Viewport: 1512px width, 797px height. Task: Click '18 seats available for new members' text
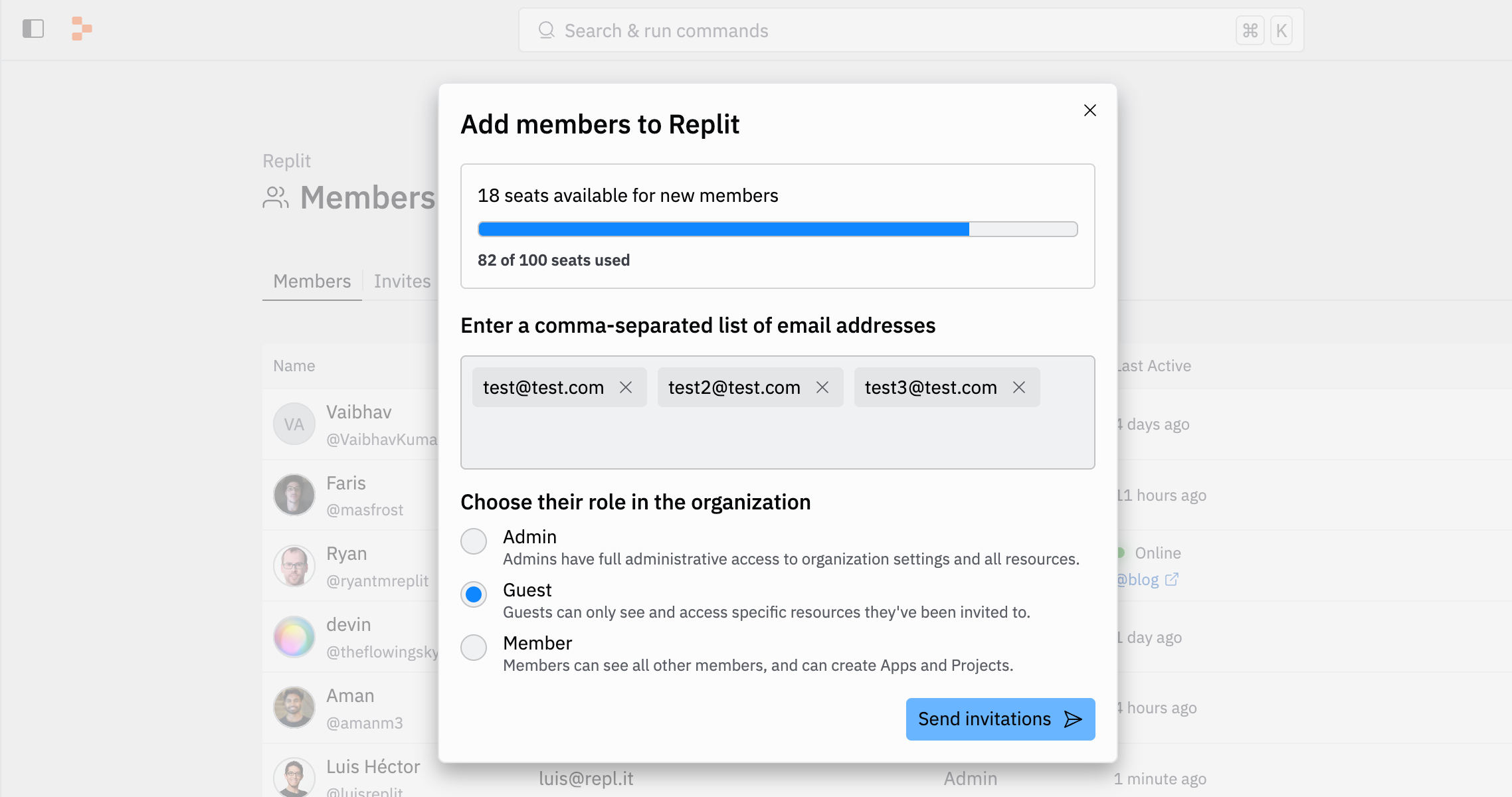pos(628,196)
